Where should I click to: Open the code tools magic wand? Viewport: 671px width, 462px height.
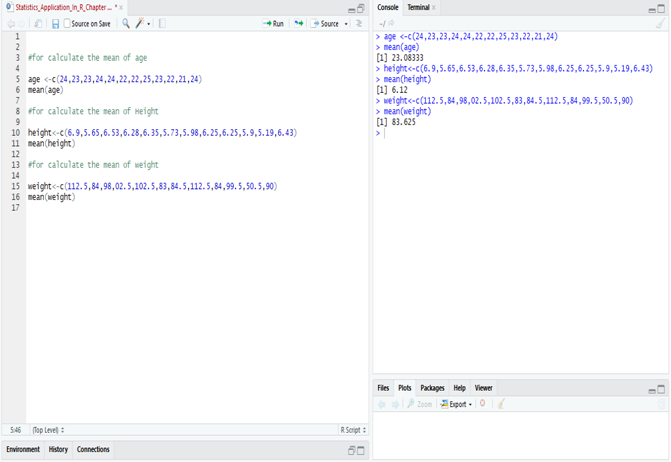(140, 24)
